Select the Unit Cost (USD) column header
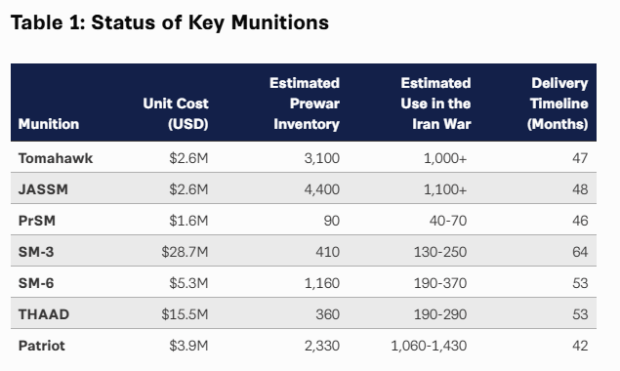This screenshot has width=620, height=371. click(176, 114)
